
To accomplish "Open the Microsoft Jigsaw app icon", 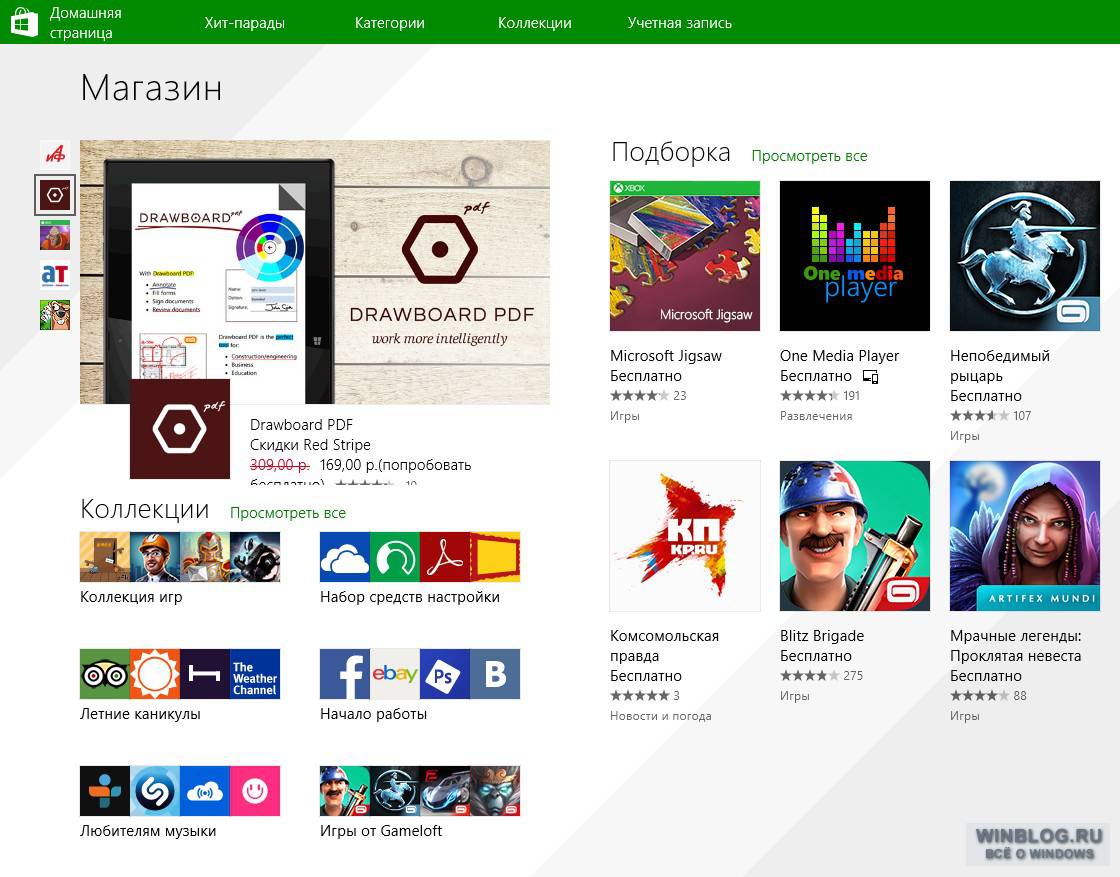I will tap(684, 256).
